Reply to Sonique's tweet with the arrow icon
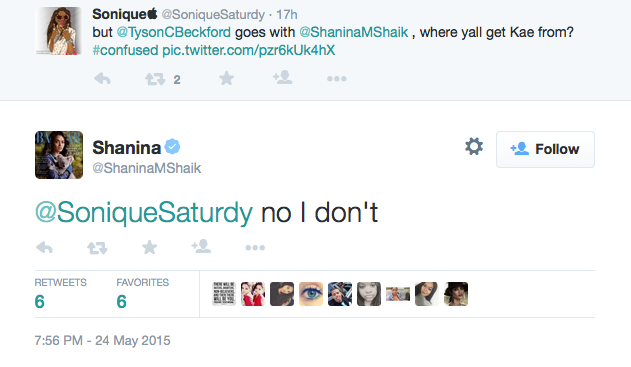The width and height of the screenshot is (631, 367). click(x=102, y=78)
